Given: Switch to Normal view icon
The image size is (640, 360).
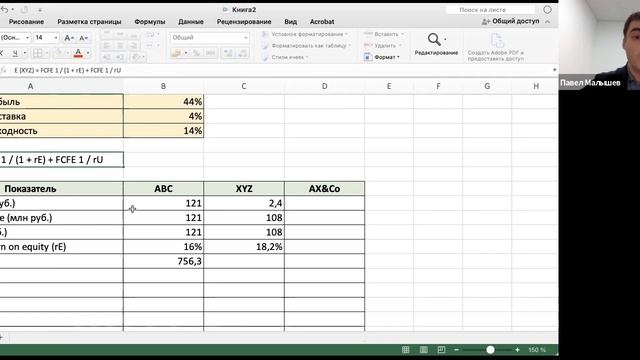Looking at the screenshot, I should (406, 350).
